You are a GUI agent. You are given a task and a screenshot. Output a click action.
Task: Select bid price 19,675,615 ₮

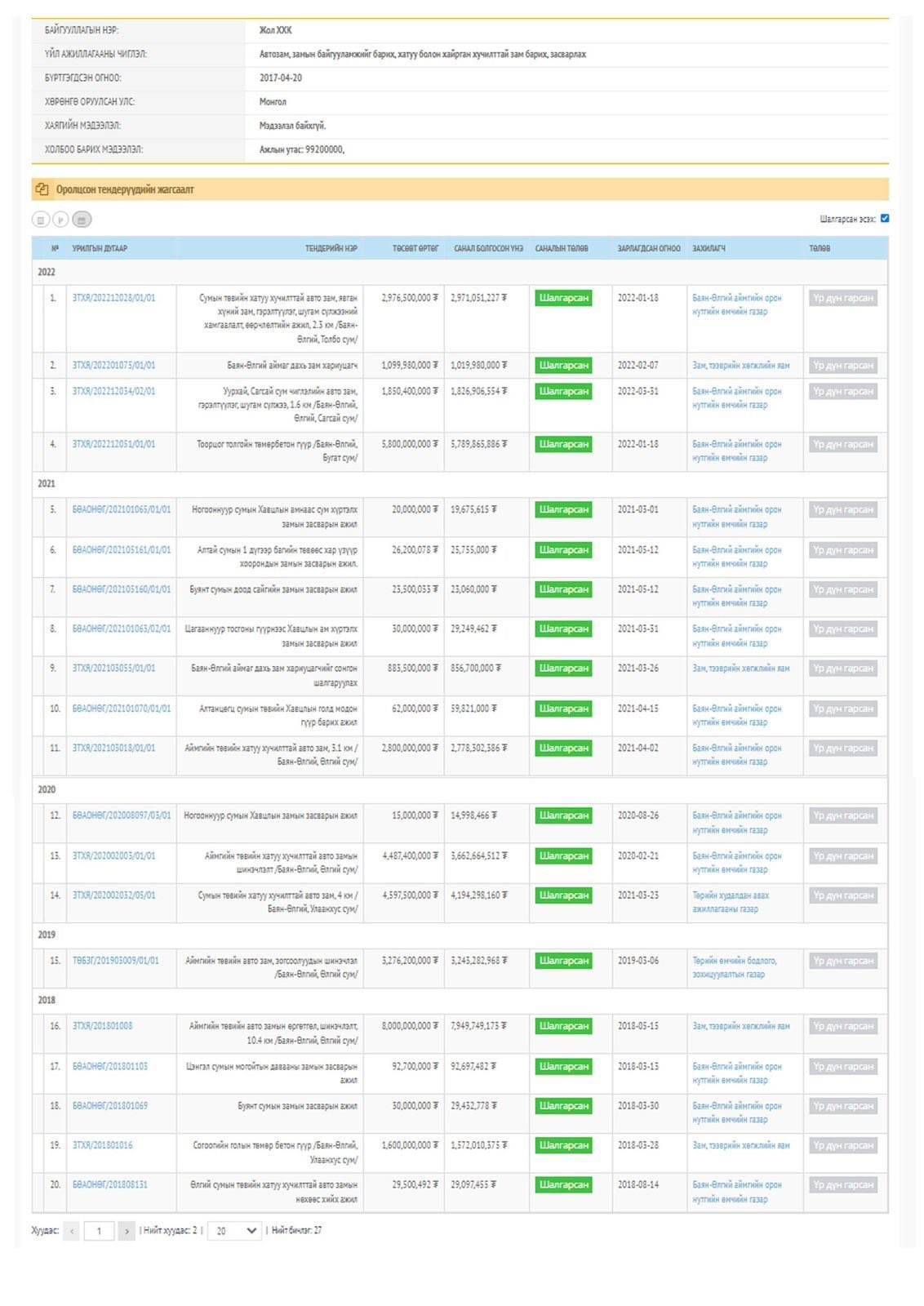coord(473,509)
